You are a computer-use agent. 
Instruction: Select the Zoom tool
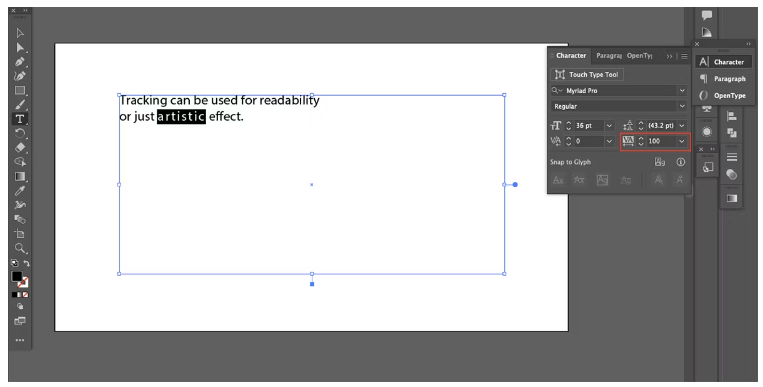[20, 248]
